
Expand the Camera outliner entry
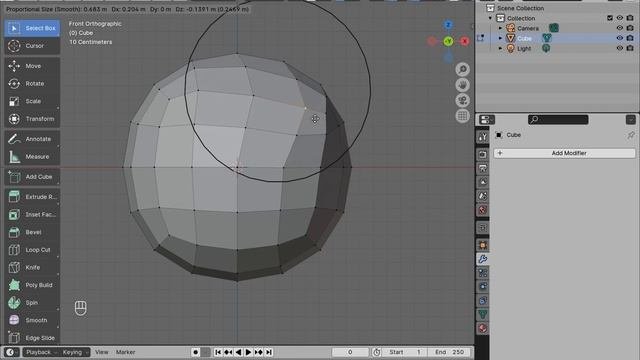click(x=500, y=28)
